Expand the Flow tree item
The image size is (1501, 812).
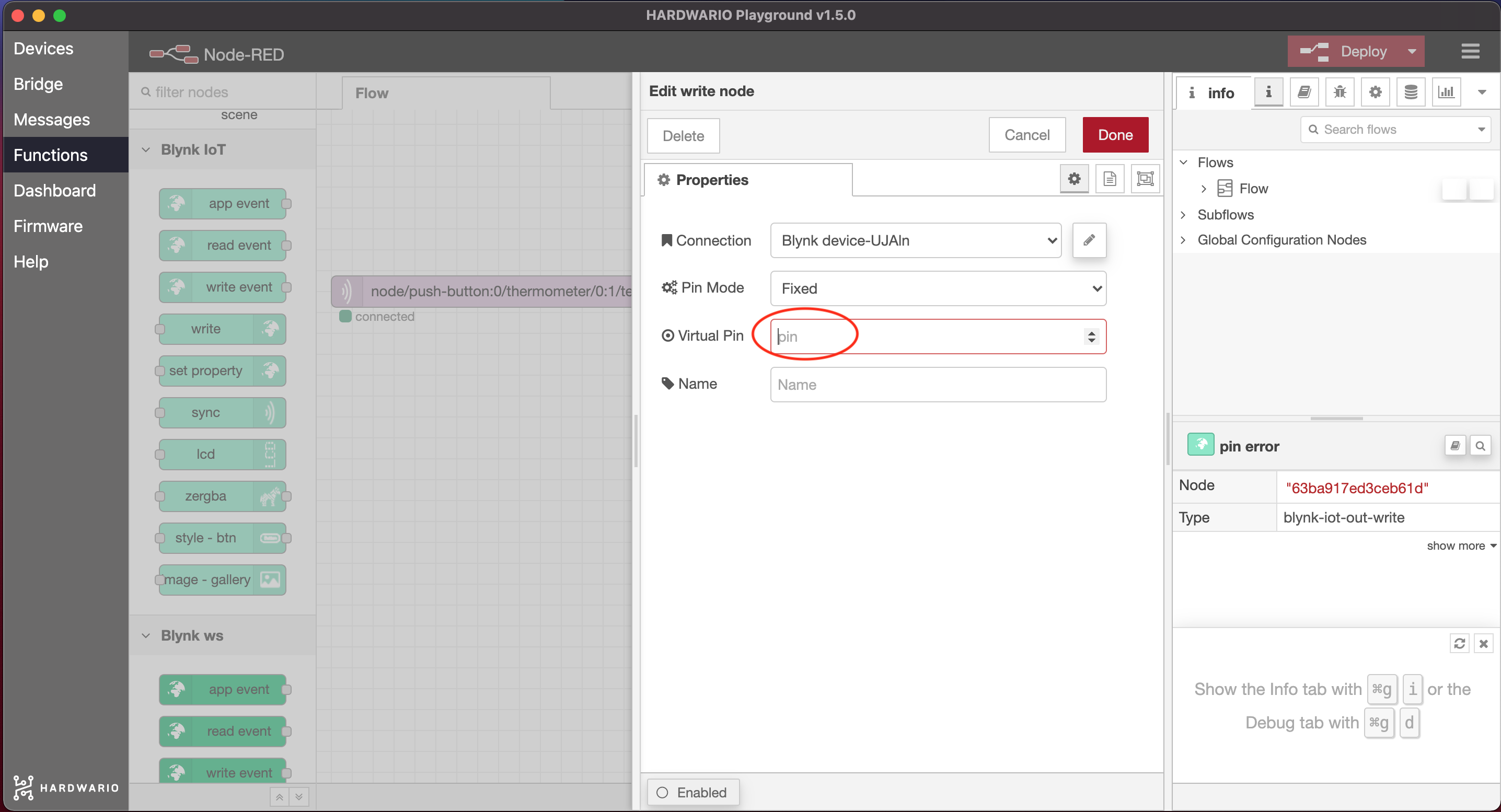point(1204,189)
